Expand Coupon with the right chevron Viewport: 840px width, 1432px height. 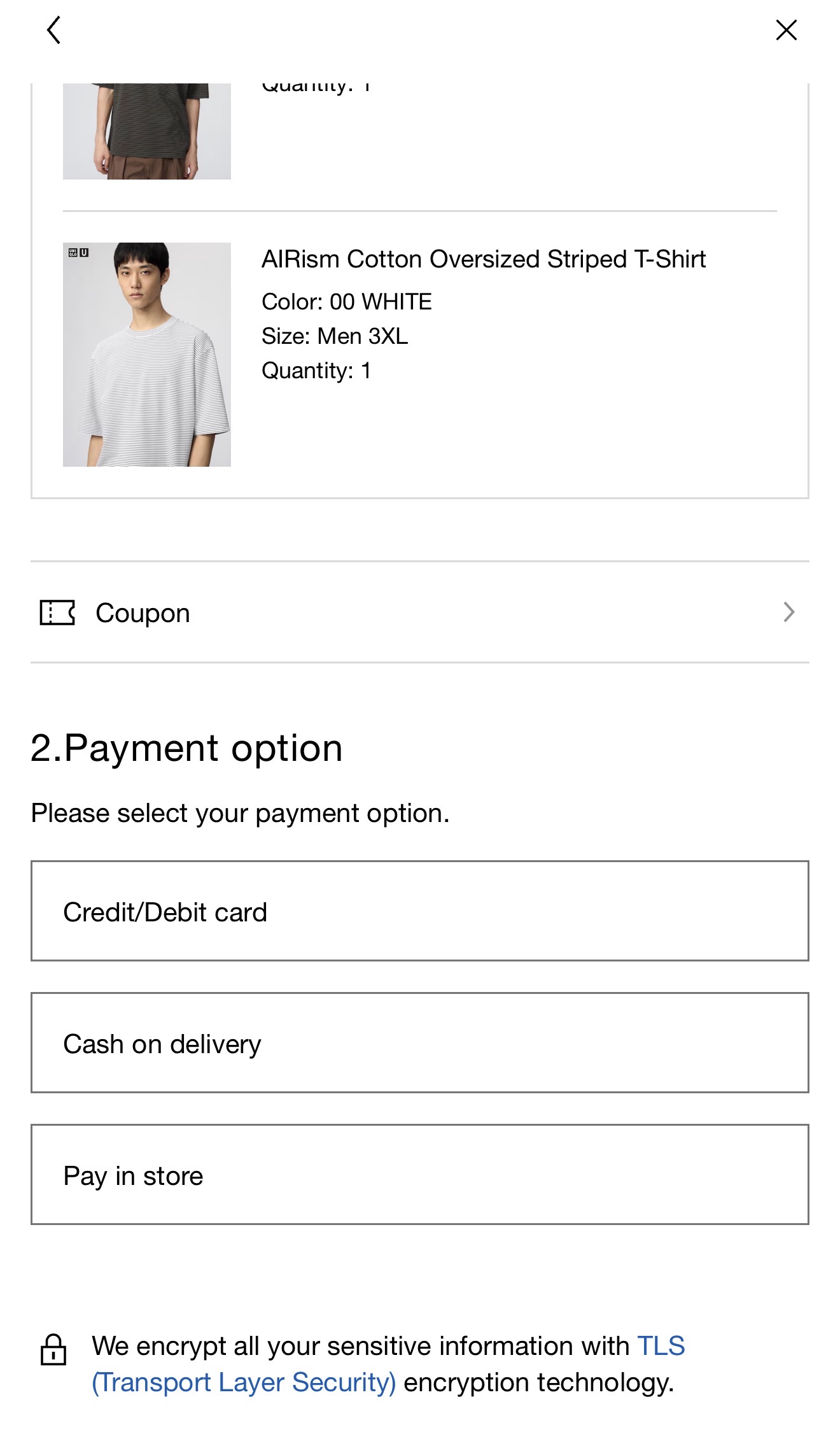point(789,612)
